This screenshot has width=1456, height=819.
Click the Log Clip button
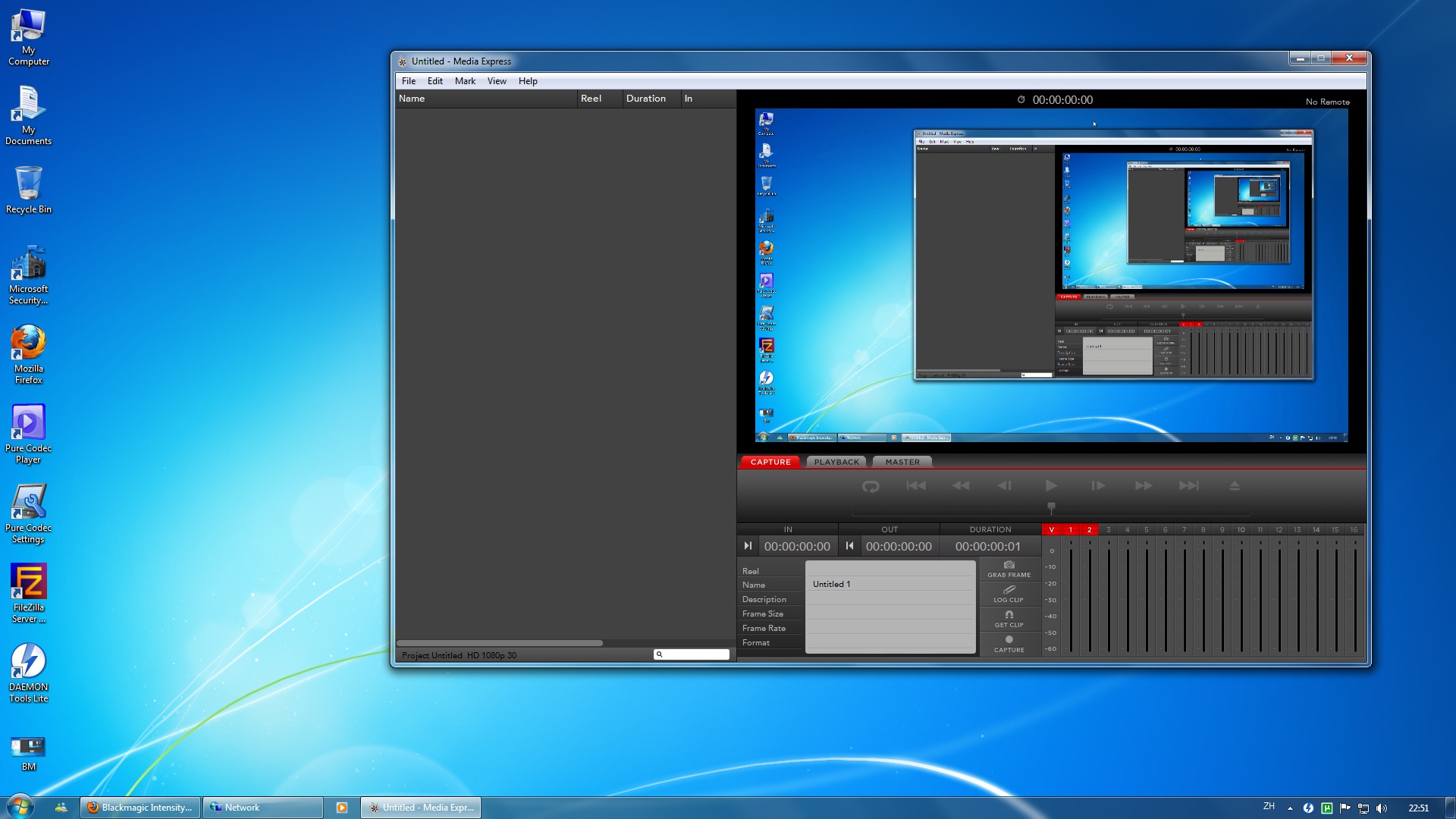(x=1009, y=594)
